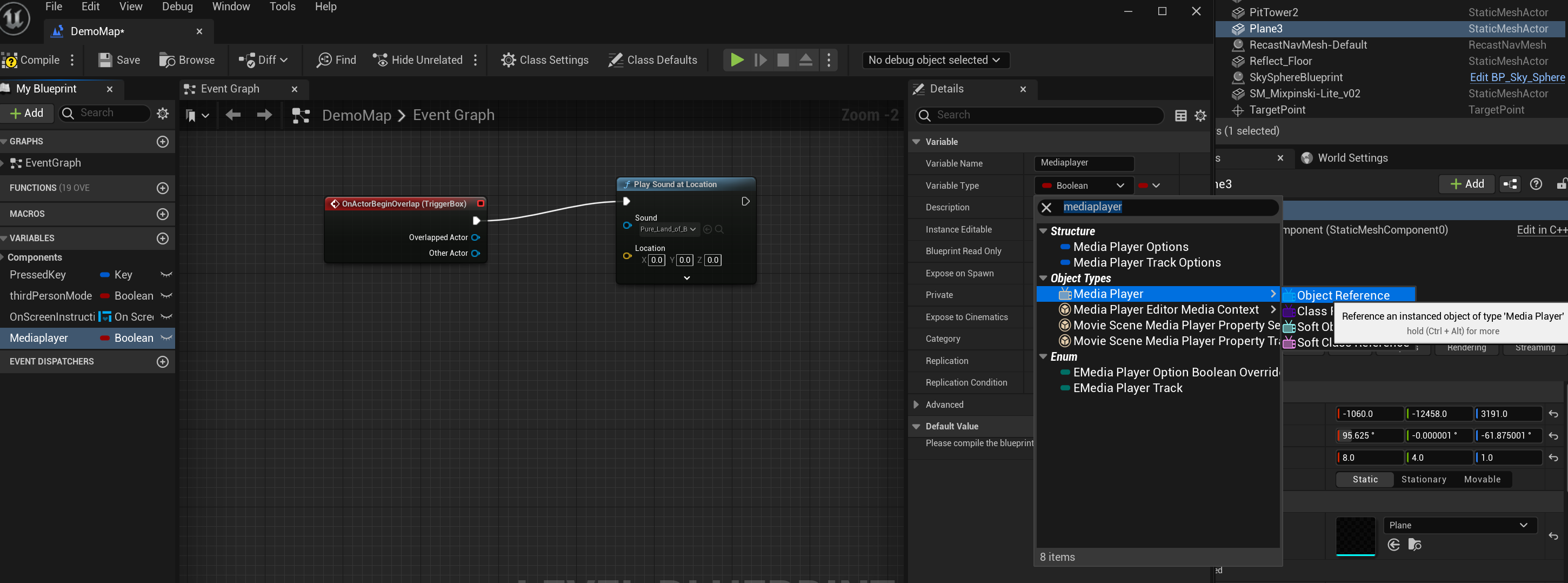Toggle visibility eye for Mediaplayer variable
The image size is (1568, 583).
click(166, 338)
